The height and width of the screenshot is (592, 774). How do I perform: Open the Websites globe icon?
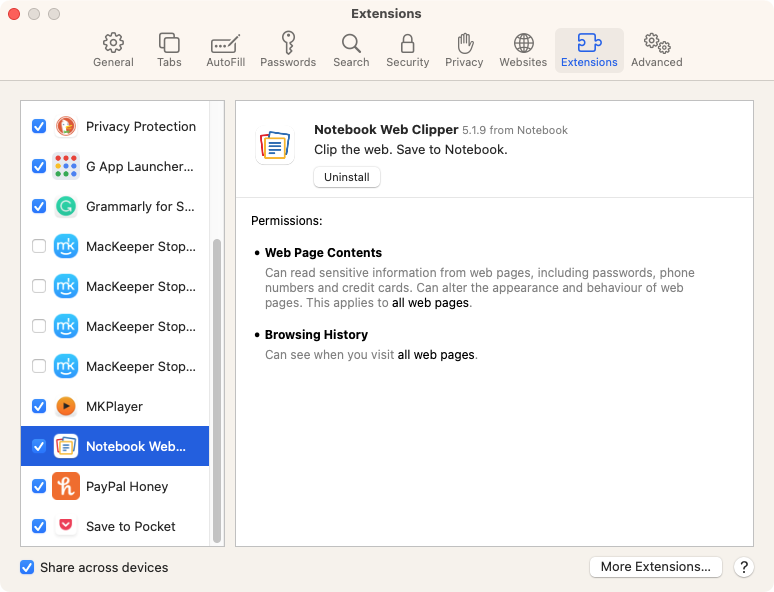[x=523, y=43]
